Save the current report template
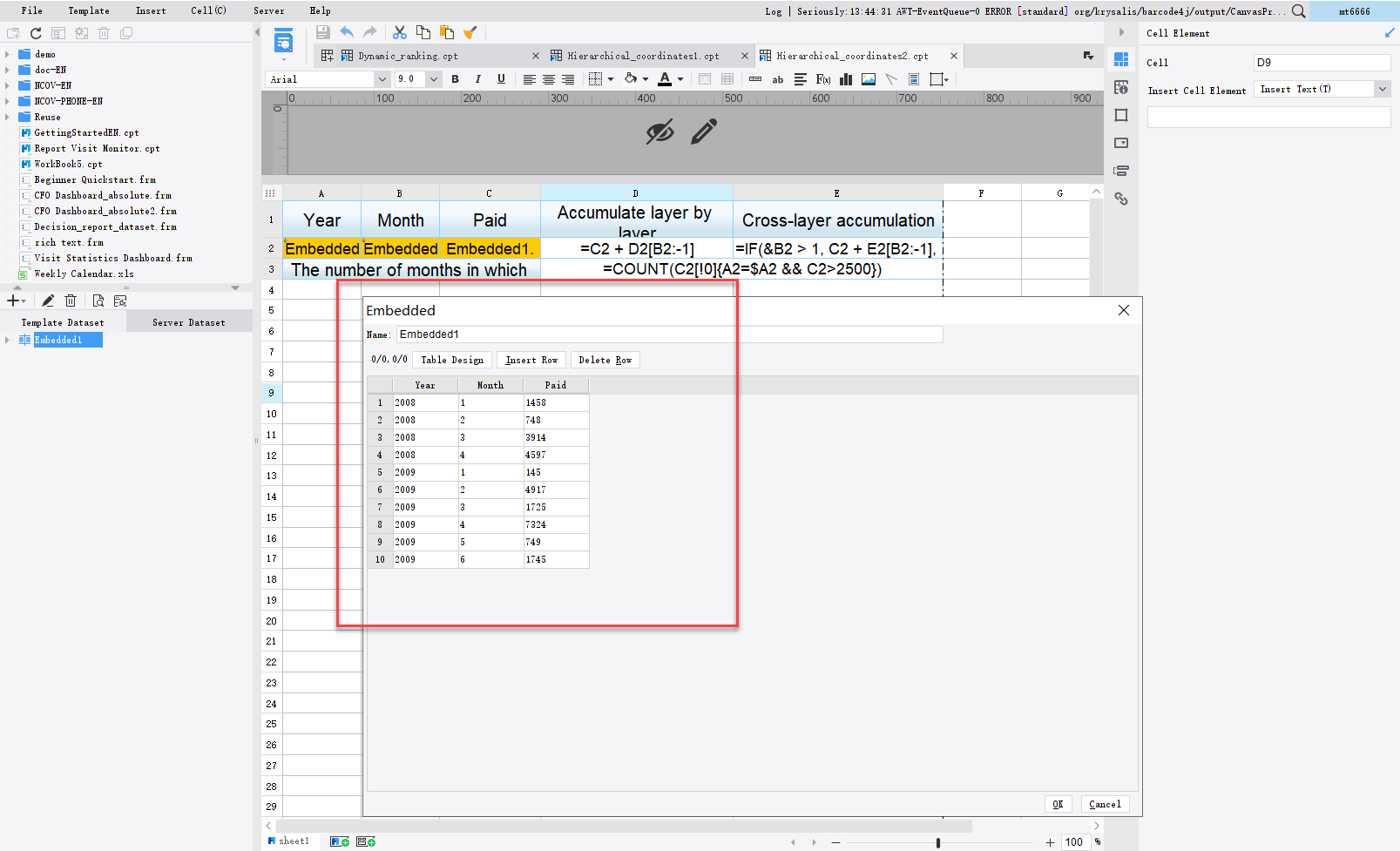This screenshot has height=851, width=1400. [322, 32]
